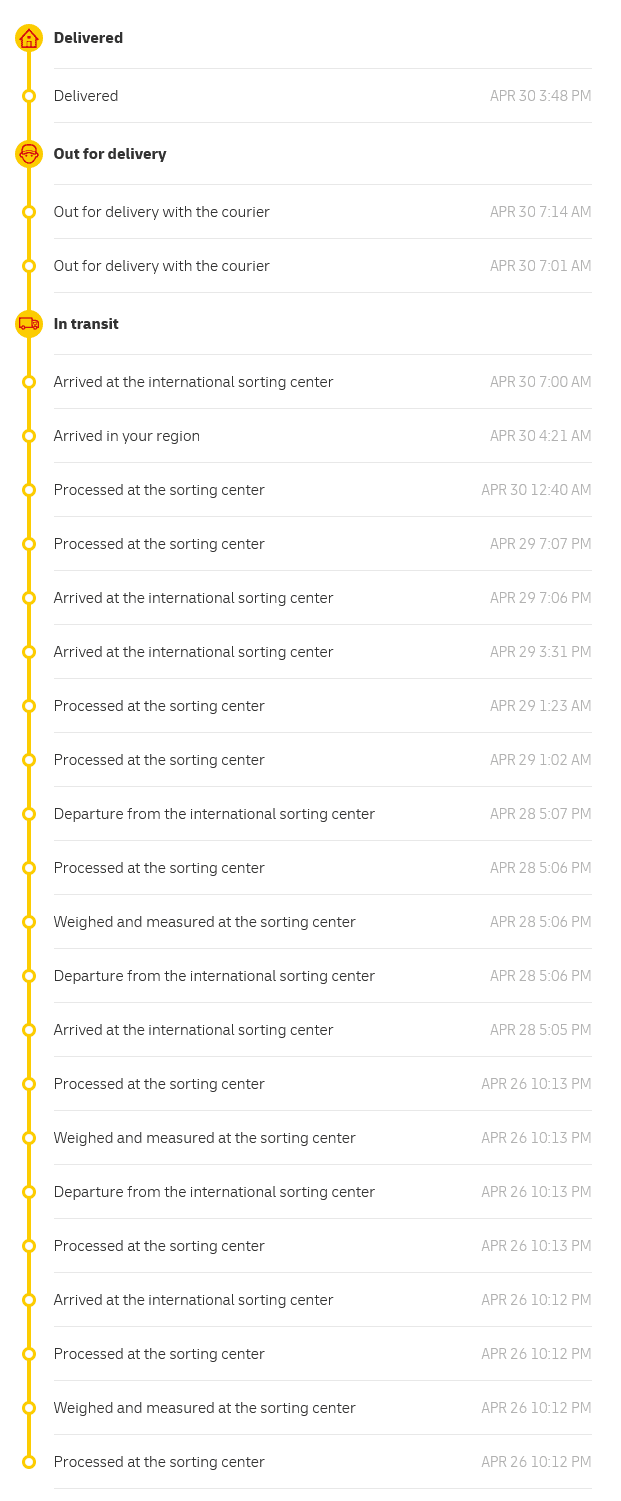Click the APR 30 12:40 AM timestamp

click(536, 490)
